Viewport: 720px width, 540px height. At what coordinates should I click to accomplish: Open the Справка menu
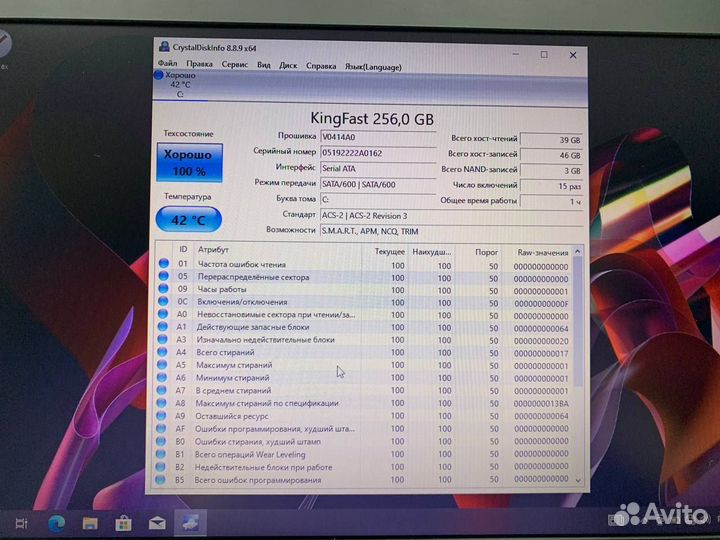[321, 66]
